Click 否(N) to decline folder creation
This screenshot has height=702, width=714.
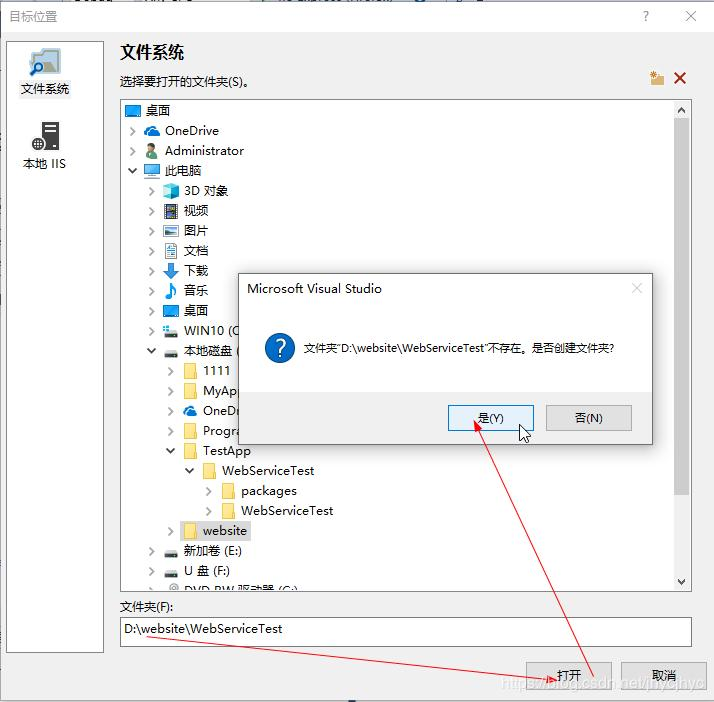[x=588, y=418]
